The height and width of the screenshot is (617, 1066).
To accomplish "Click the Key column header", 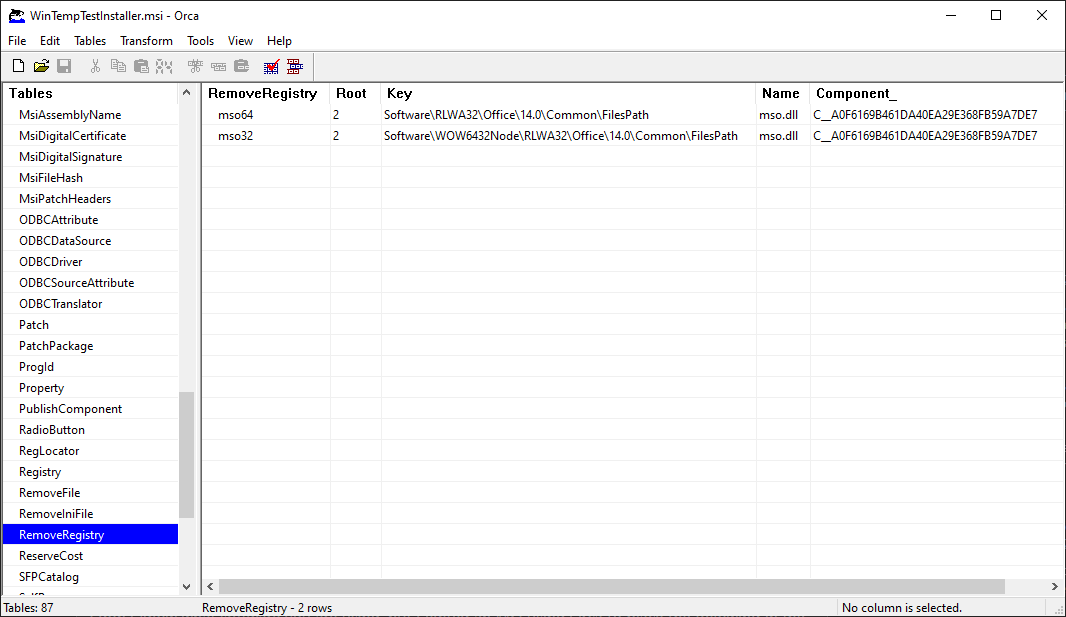I will point(568,93).
